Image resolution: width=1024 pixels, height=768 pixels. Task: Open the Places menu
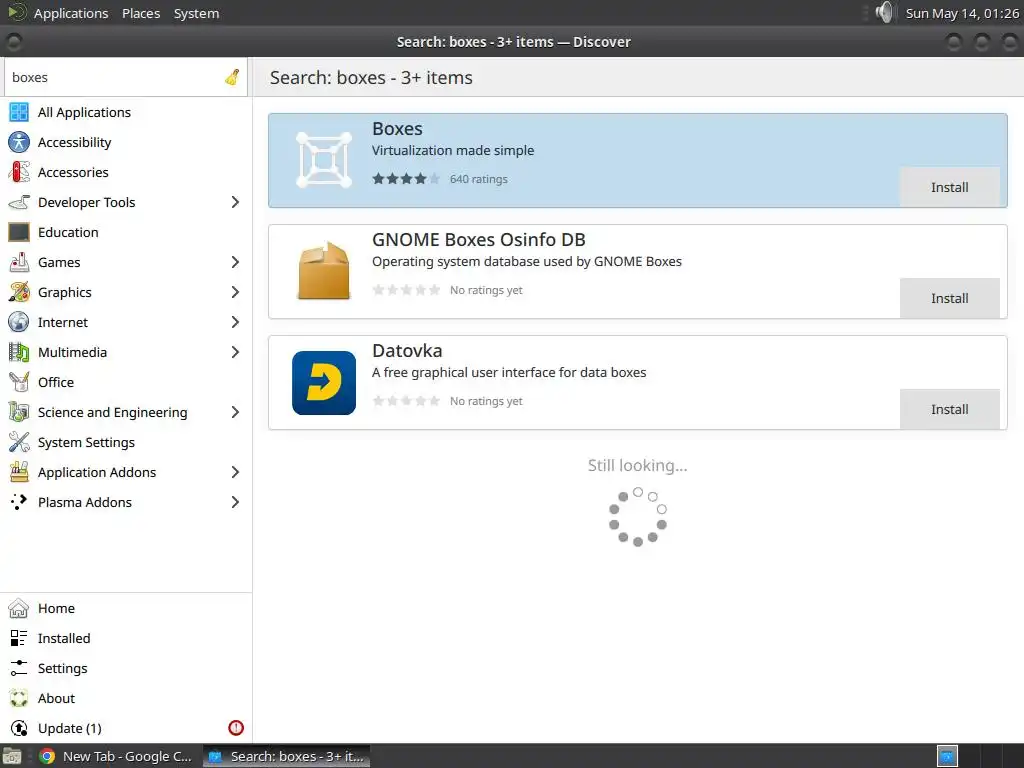coord(141,13)
